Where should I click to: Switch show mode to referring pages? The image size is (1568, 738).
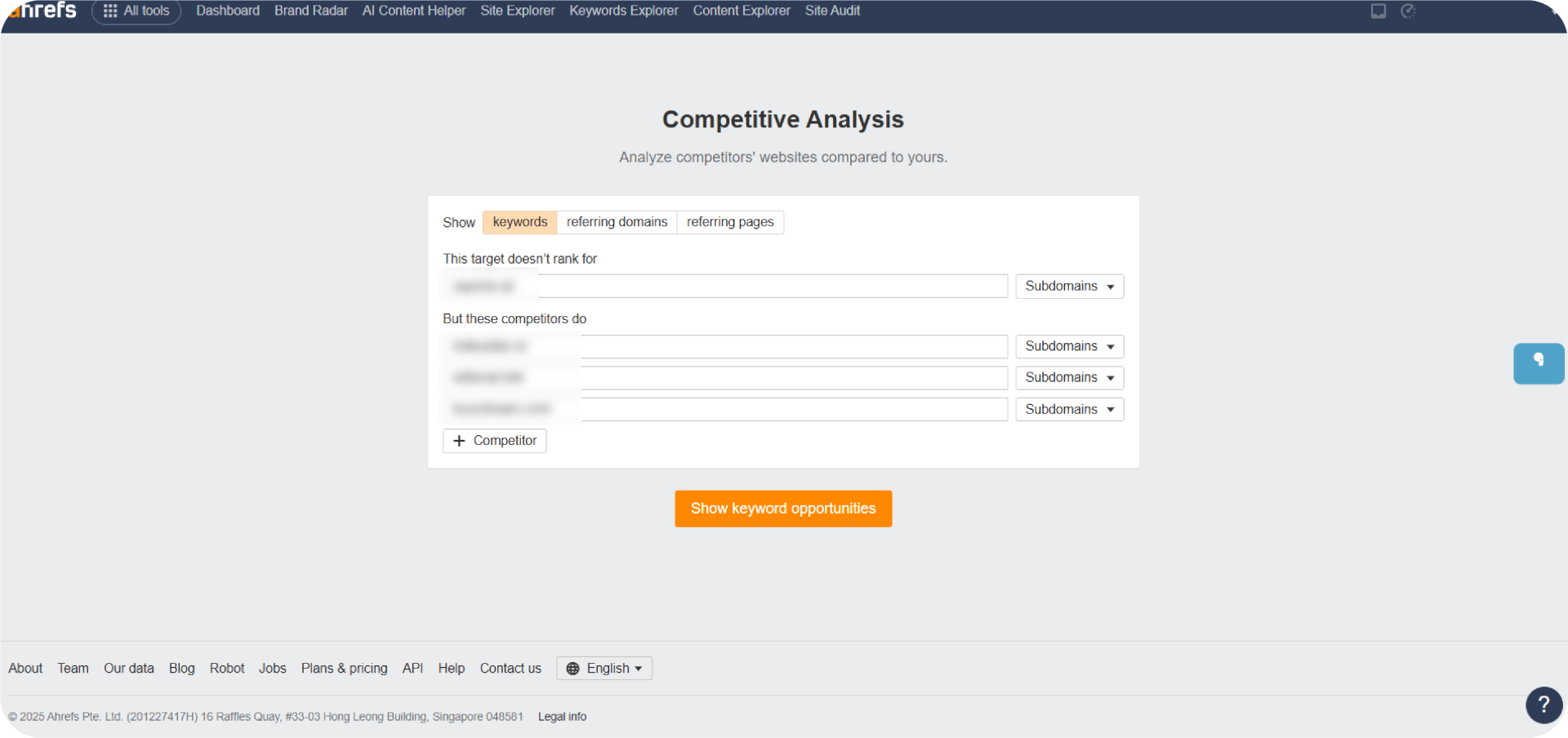point(730,222)
